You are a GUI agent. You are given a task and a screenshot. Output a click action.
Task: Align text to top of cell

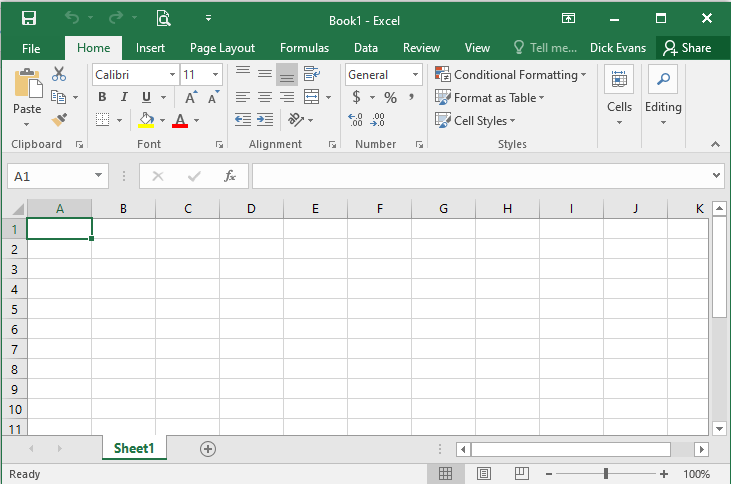point(243,74)
